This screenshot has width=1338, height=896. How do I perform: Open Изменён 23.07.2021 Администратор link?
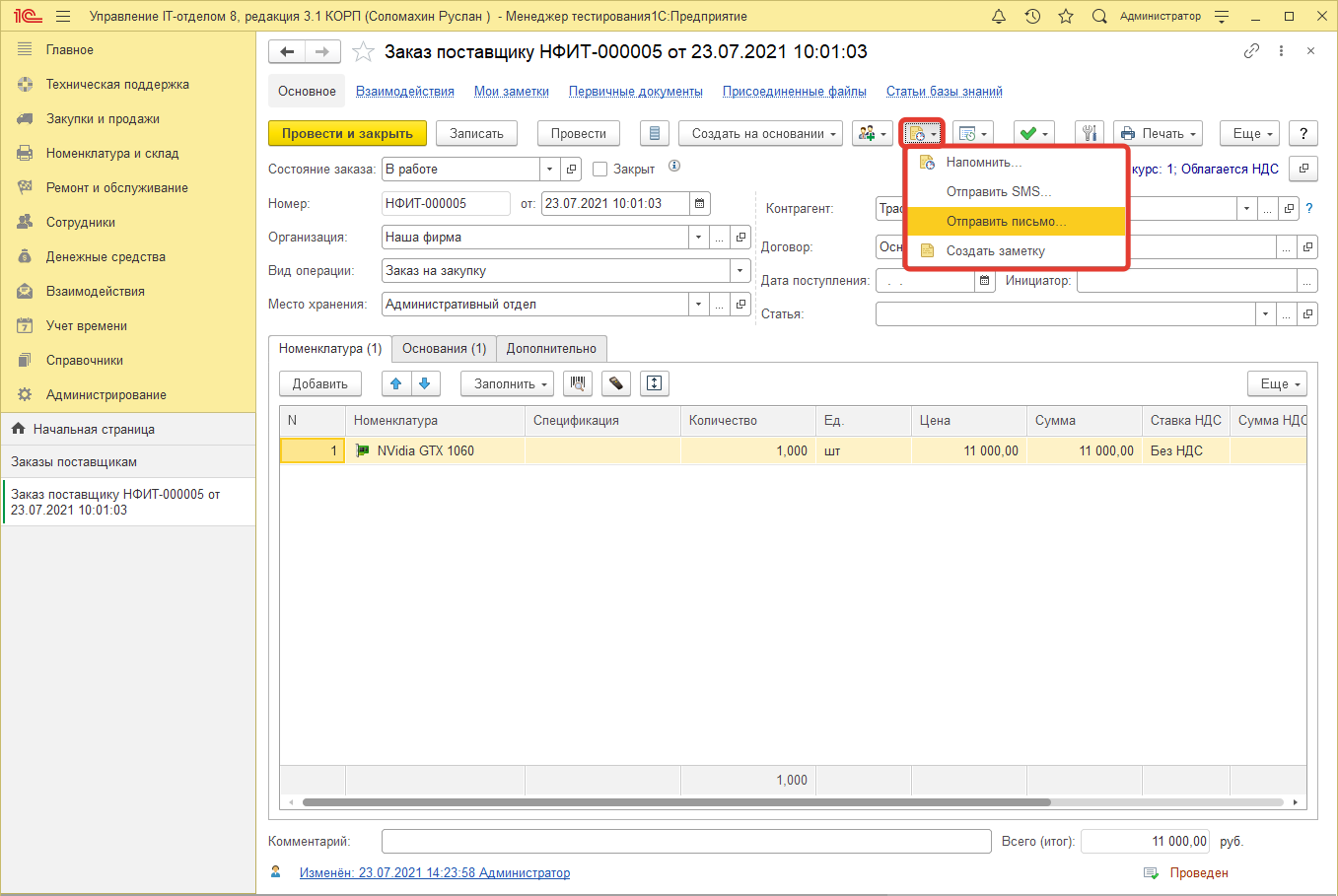click(434, 873)
